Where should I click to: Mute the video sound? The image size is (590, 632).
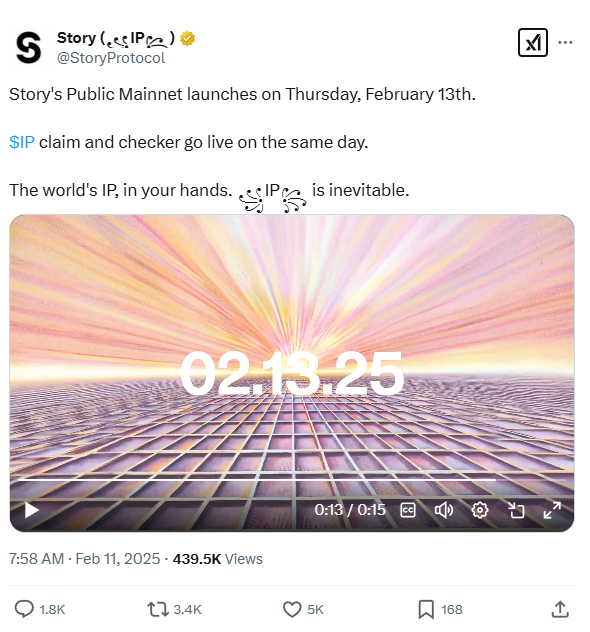[x=444, y=510]
